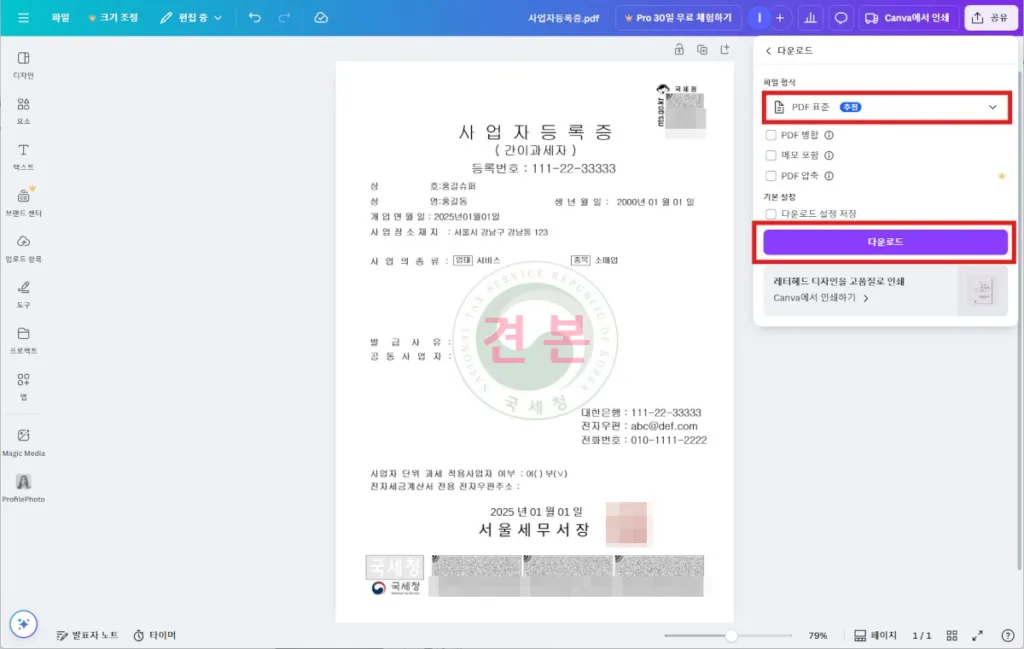Select the 텍스트 (Text) tool in sidebar
This screenshot has width=1024, height=649.
pos(23,155)
